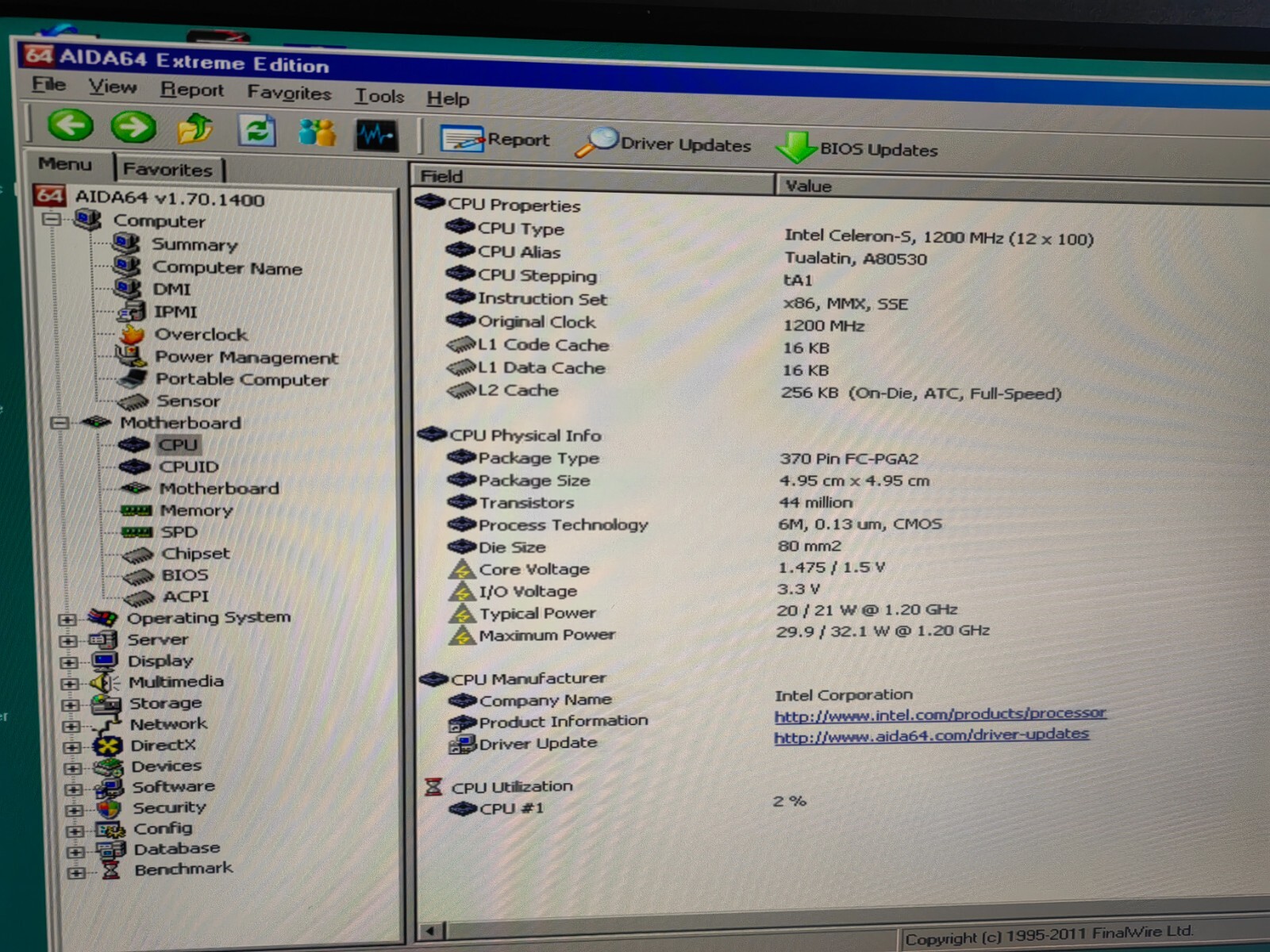The height and width of the screenshot is (952, 1270).
Task: Expand the Operating System node
Action: (x=67, y=620)
